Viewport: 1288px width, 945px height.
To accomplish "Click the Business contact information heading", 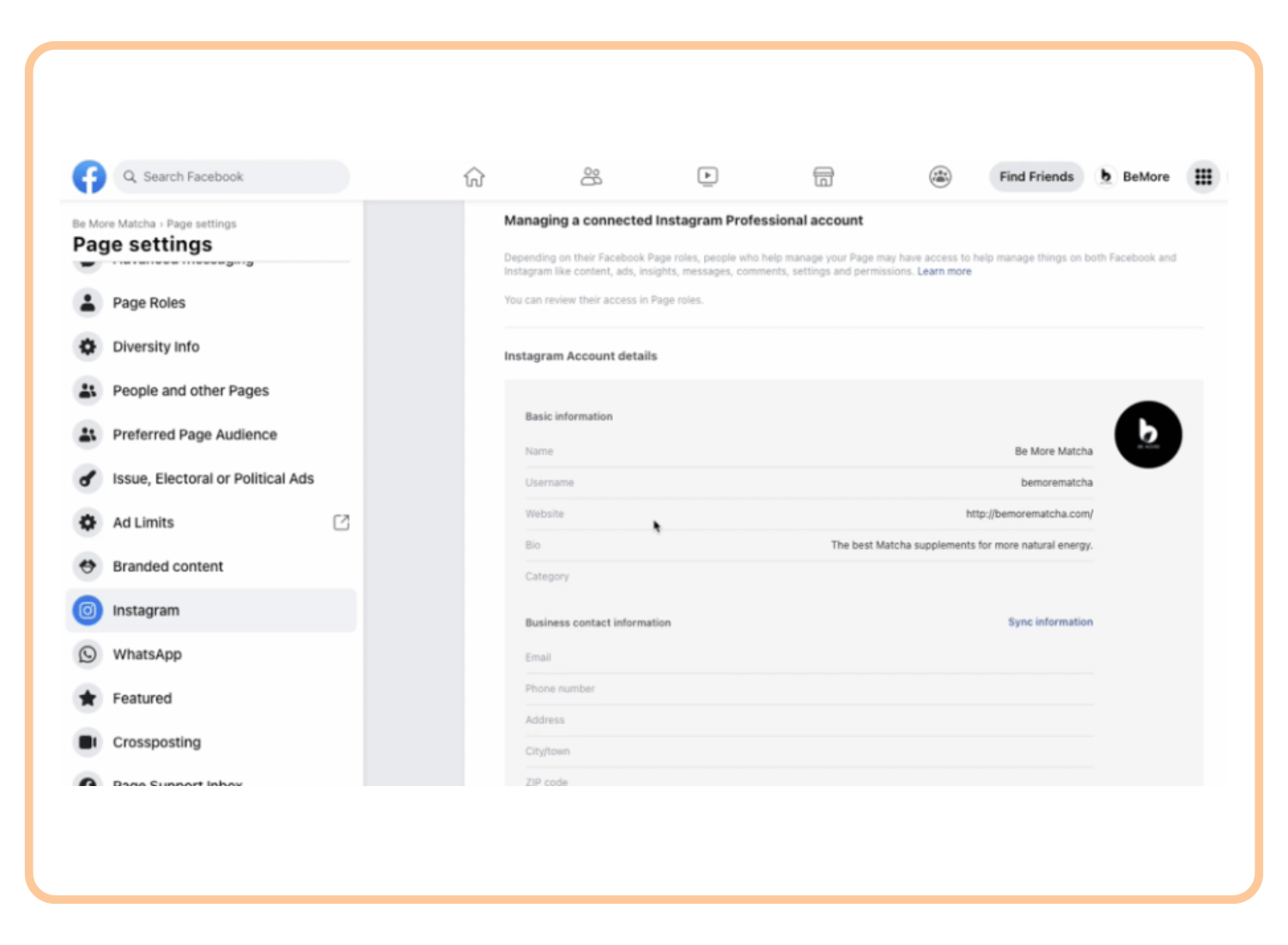I will [x=598, y=623].
